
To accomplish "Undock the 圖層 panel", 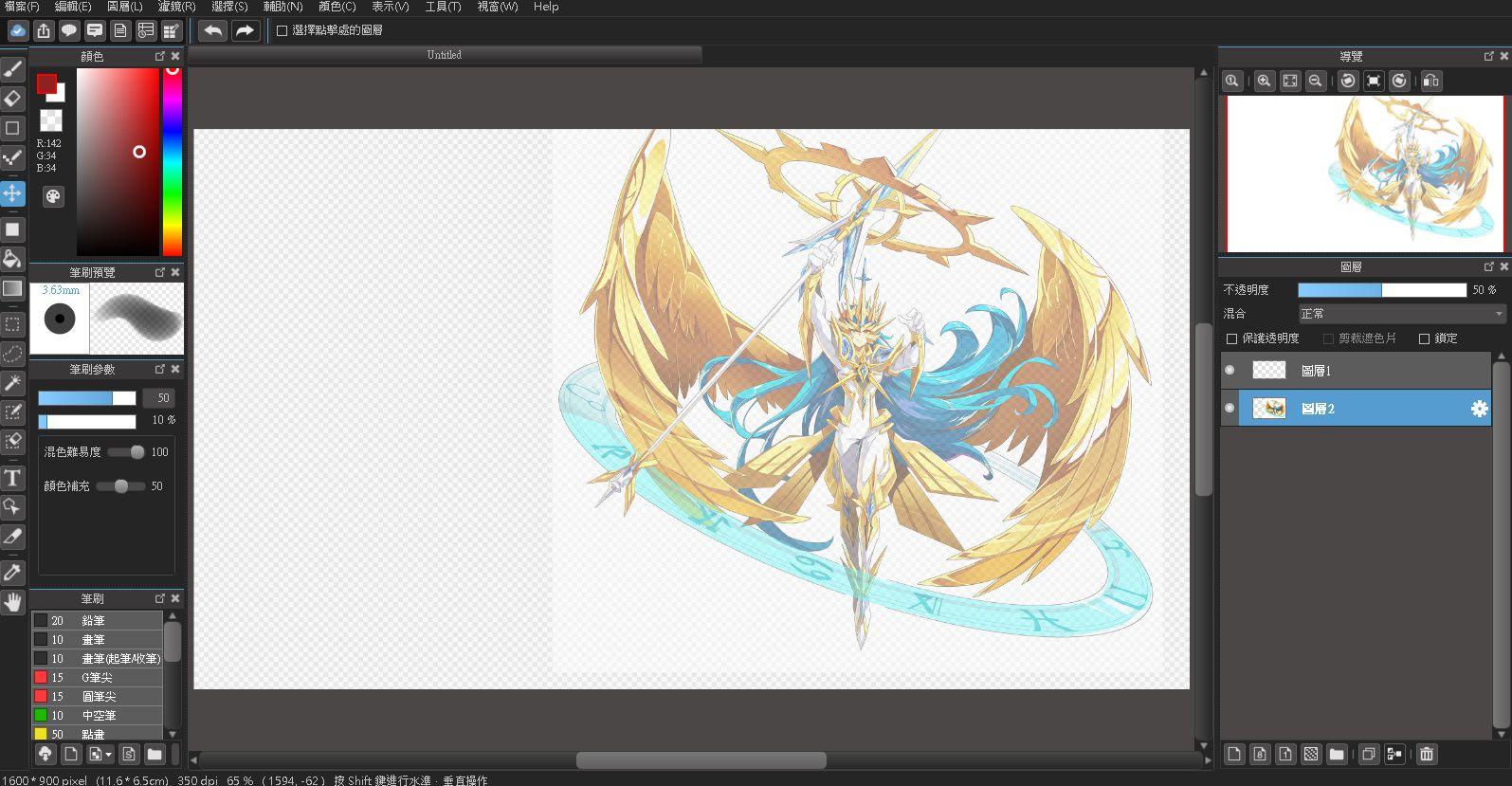I will coord(1488,266).
